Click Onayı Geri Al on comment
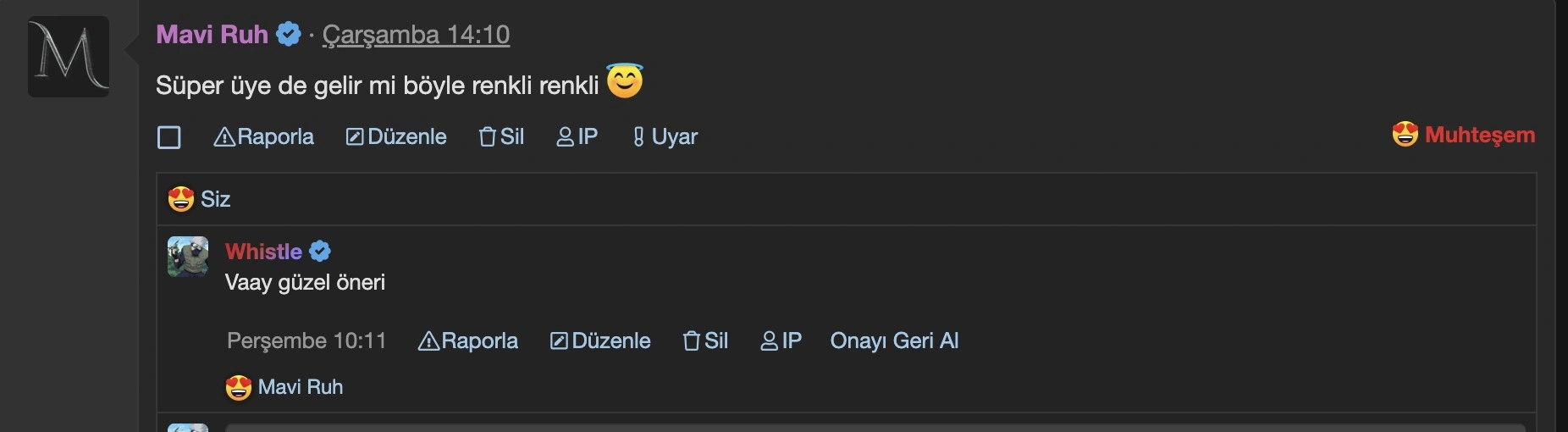This screenshot has width=1568, height=432. pos(894,341)
